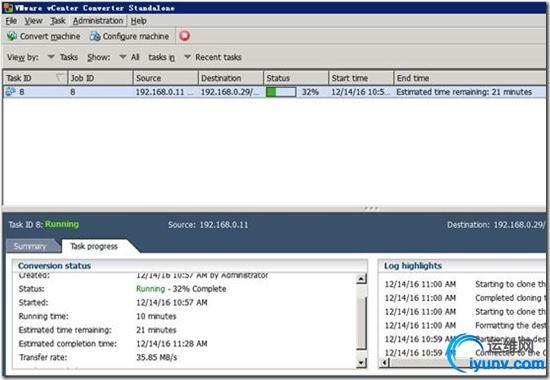Screen dimensions: 550x380
Task: Click log entry Formatting the dest
Action: coord(510,325)
